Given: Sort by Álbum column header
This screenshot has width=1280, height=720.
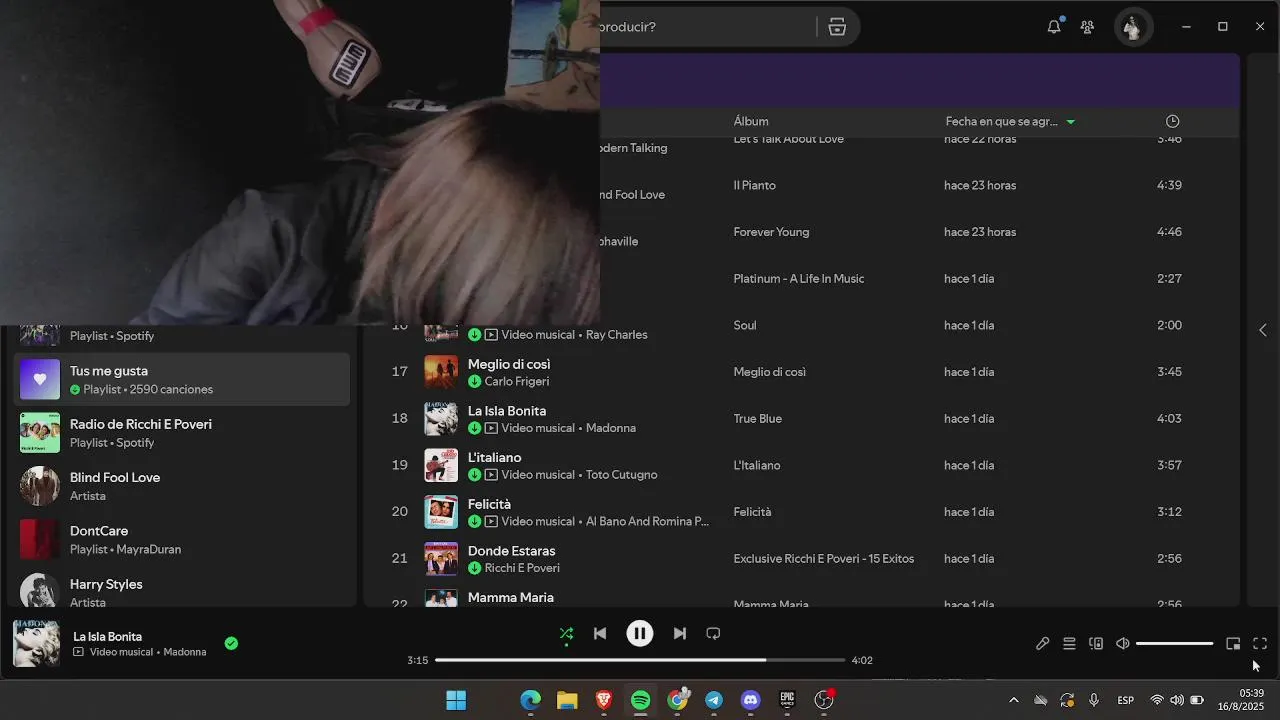Looking at the screenshot, I should (751, 121).
